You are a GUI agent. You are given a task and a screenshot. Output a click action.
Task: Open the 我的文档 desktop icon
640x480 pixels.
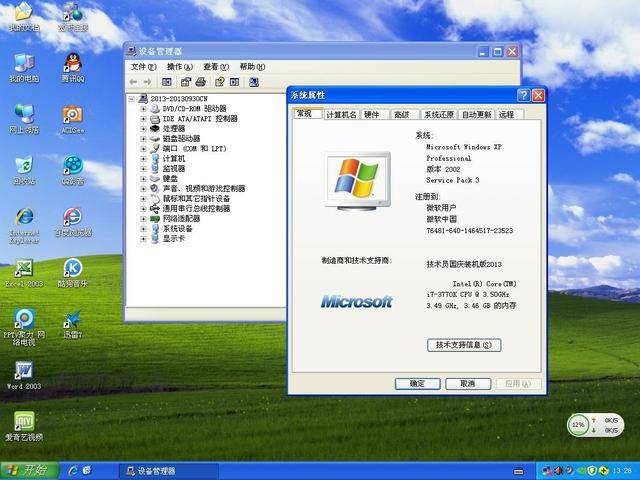[x=24, y=16]
